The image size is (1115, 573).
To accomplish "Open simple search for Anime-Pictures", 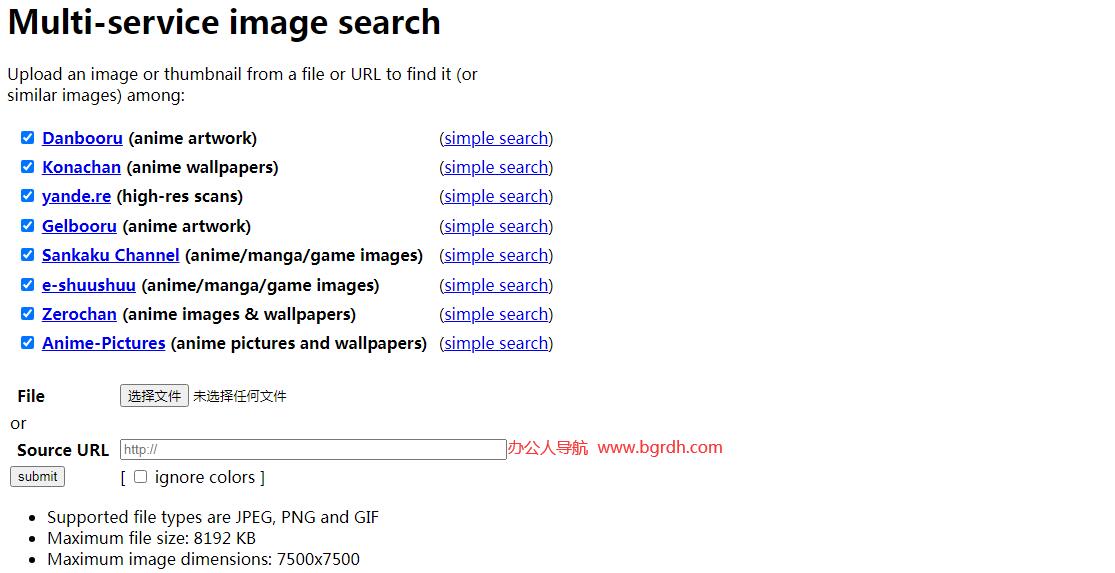I will (496, 343).
